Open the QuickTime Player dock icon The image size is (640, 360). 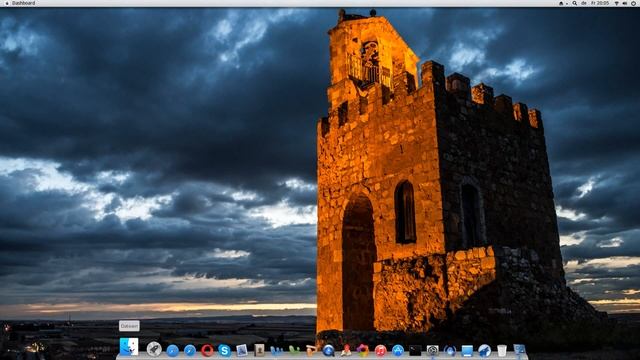[328, 350]
